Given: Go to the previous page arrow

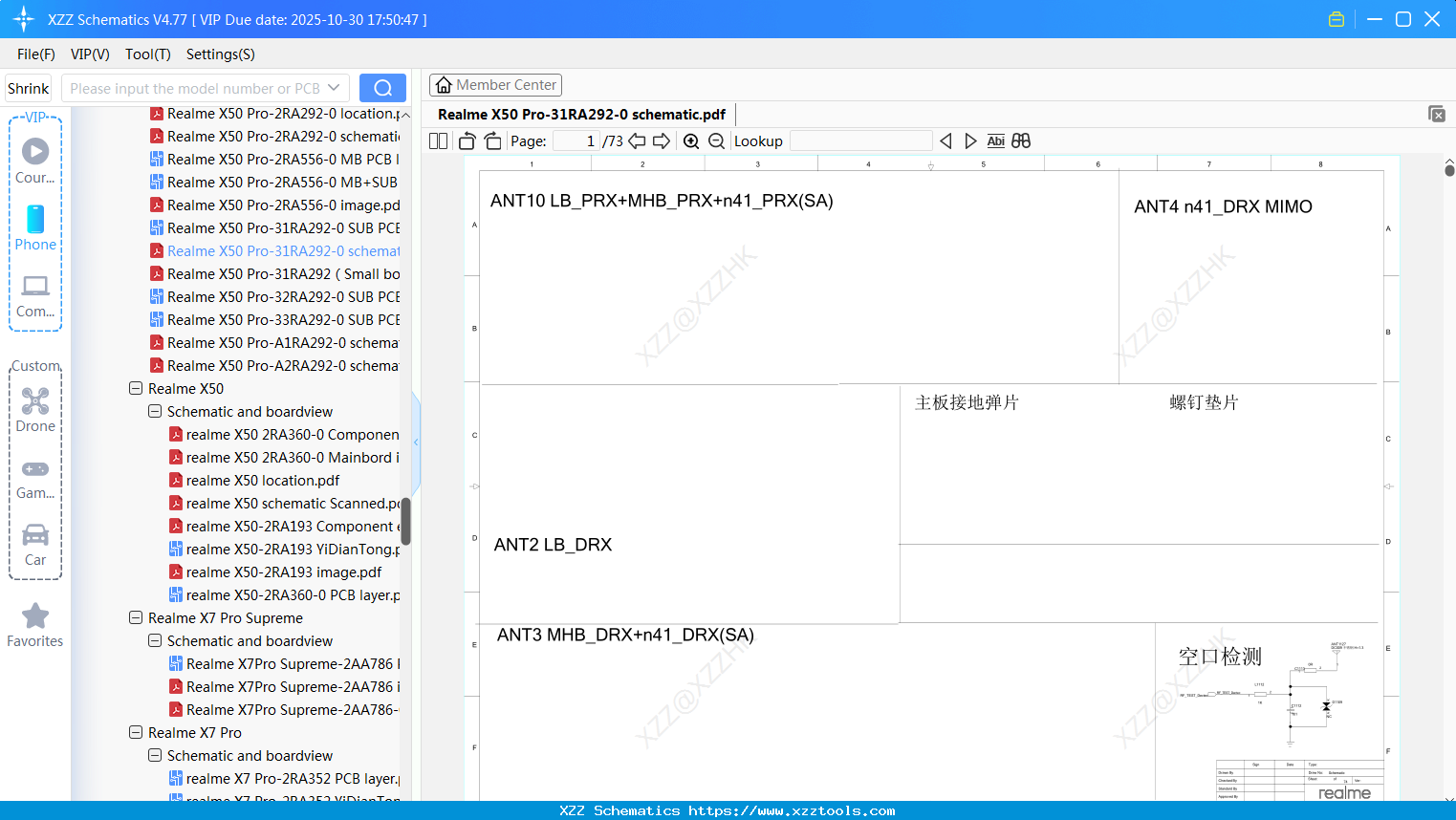Looking at the screenshot, I should (637, 141).
